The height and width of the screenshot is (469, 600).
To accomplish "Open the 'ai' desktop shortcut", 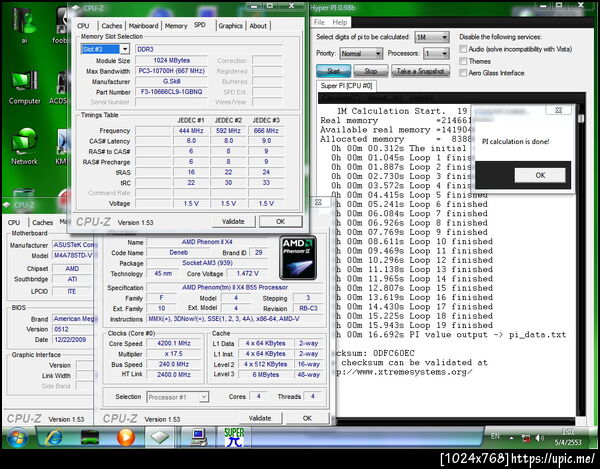I will click(24, 25).
